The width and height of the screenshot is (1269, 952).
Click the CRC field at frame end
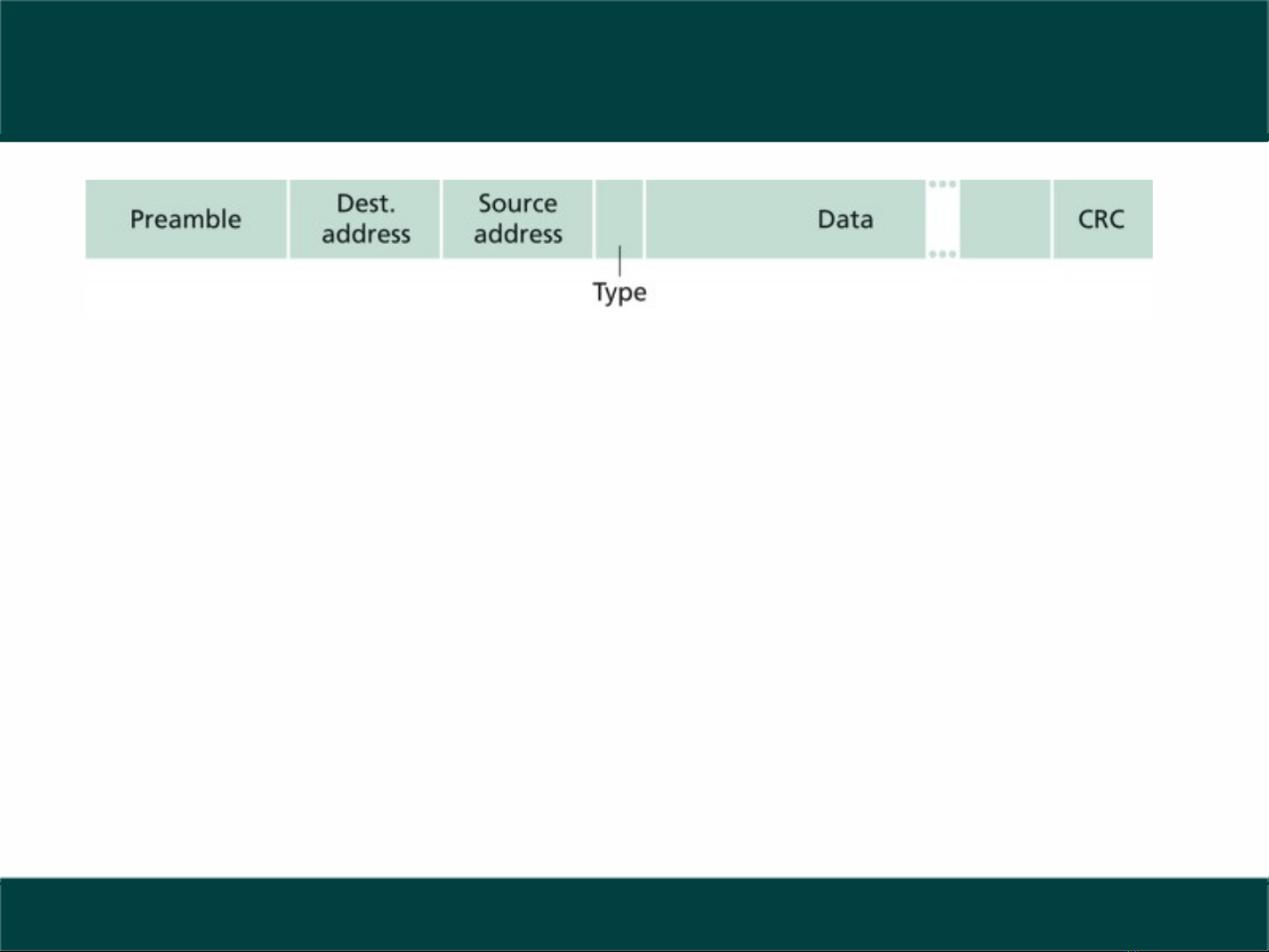coord(1102,219)
